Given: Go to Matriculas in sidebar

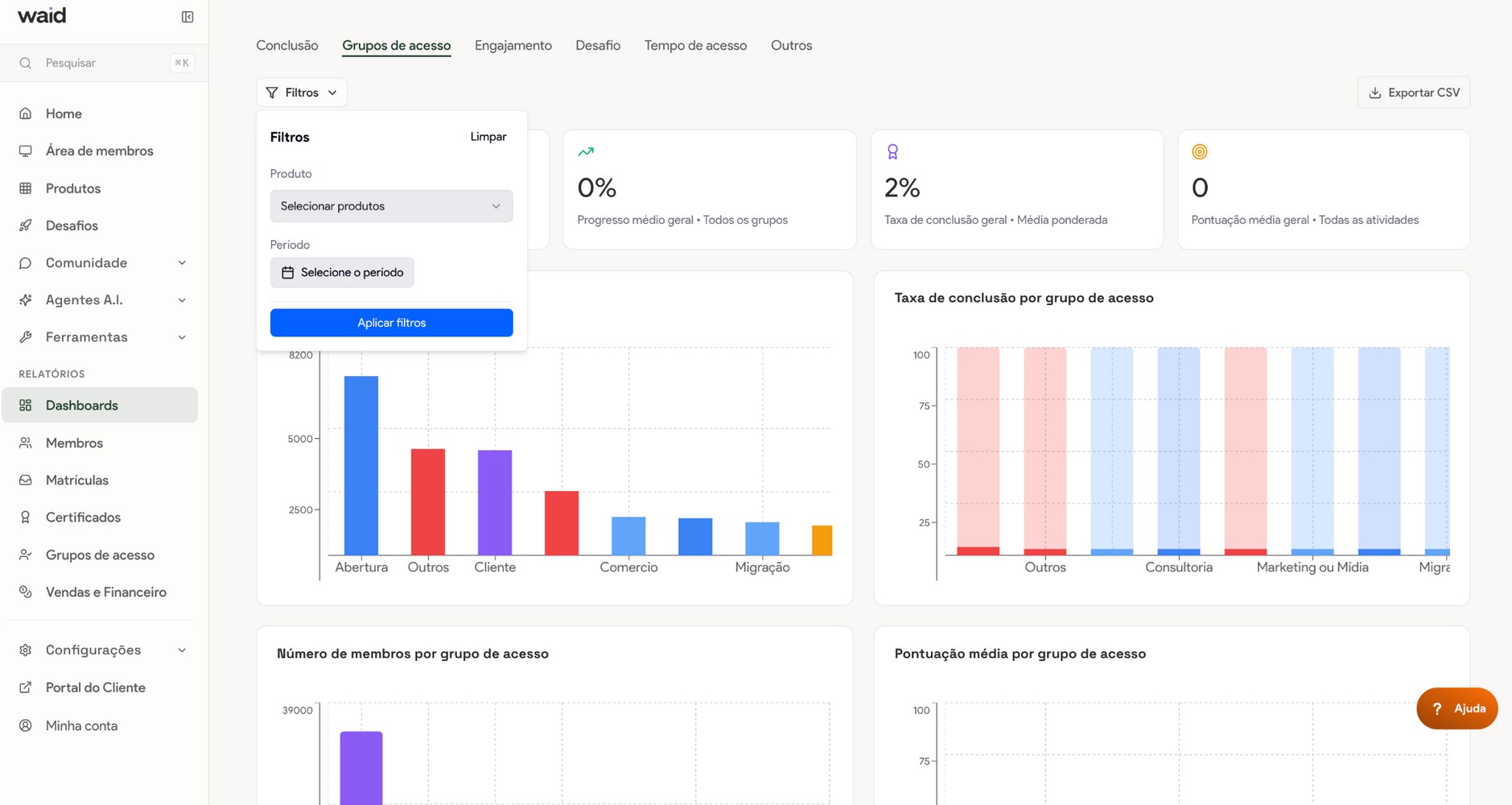Looking at the screenshot, I should [100, 480].
